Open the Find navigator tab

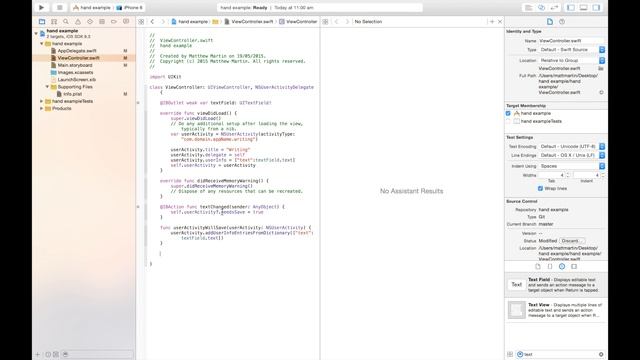66,22
